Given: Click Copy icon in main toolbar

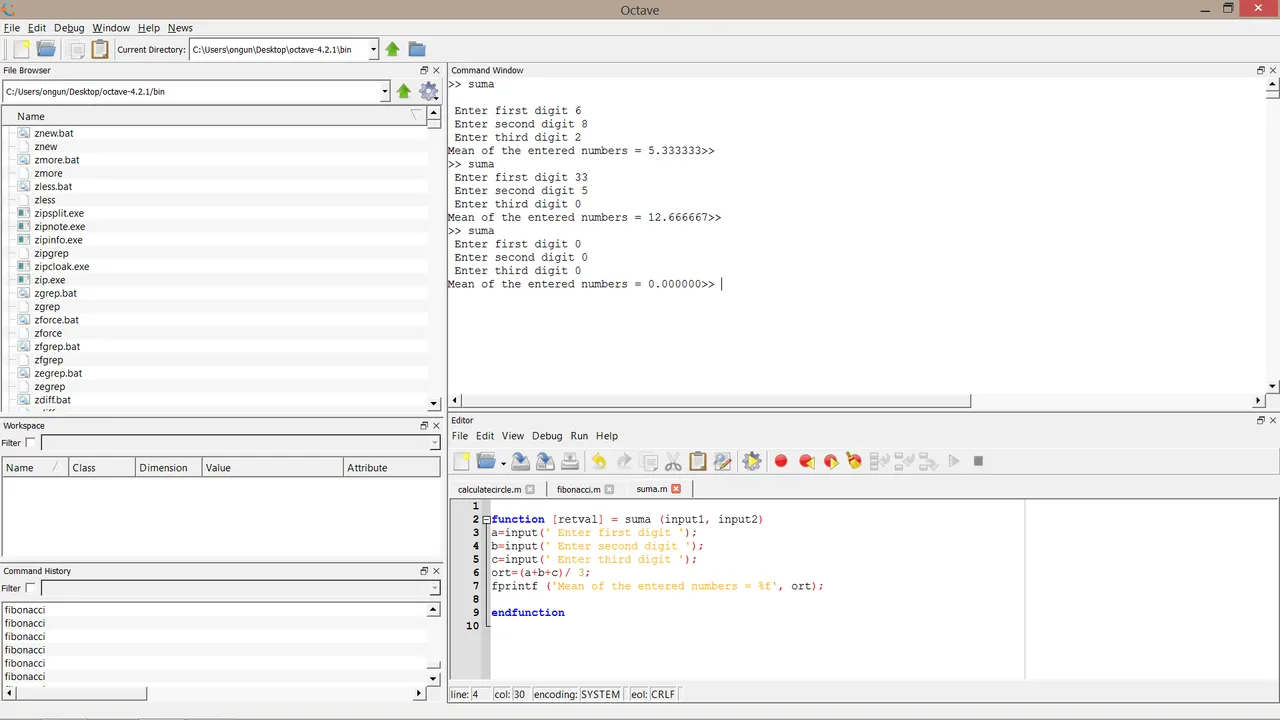Looking at the screenshot, I should tap(76, 49).
